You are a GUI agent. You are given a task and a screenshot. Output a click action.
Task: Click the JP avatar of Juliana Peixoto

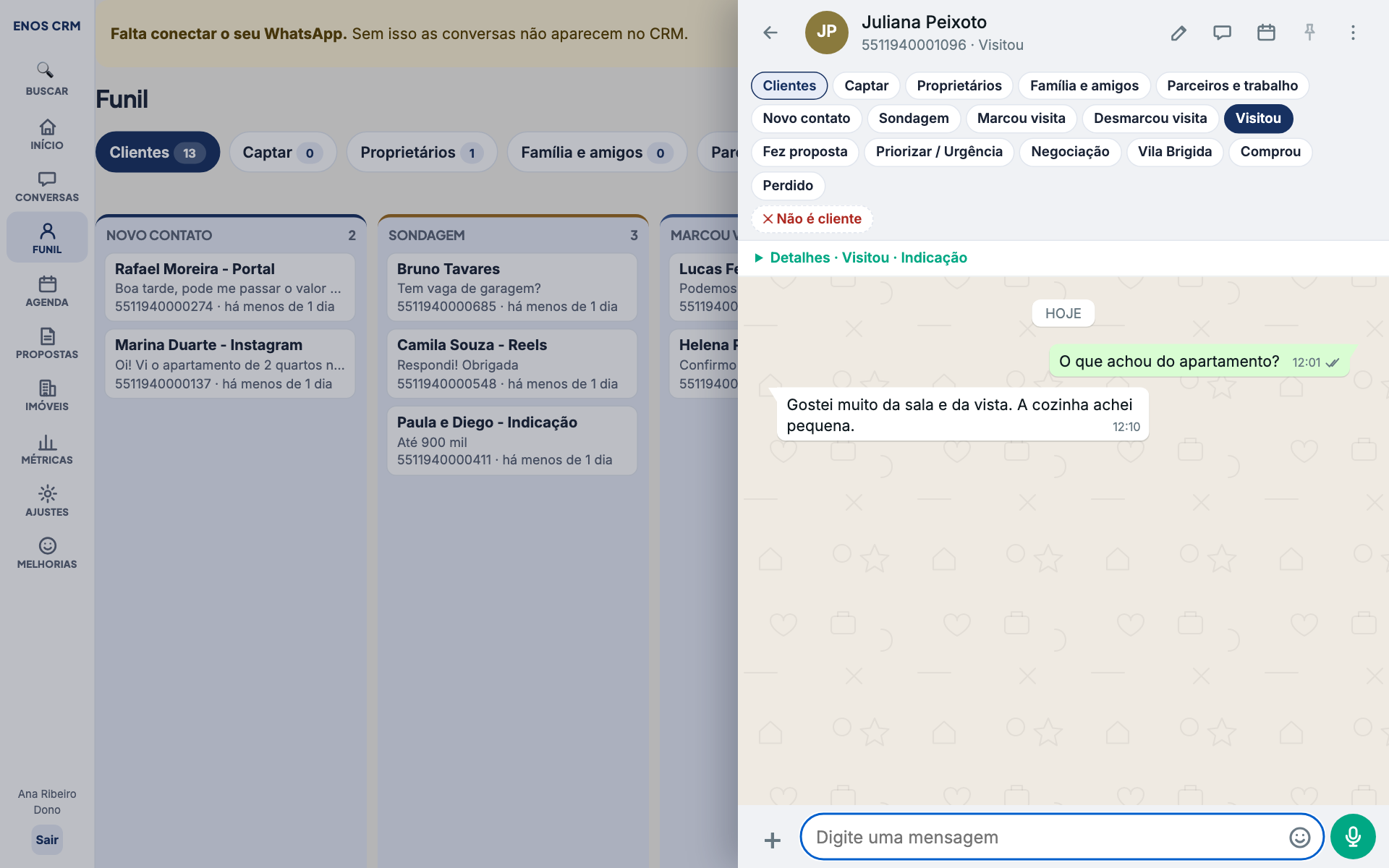(826, 33)
